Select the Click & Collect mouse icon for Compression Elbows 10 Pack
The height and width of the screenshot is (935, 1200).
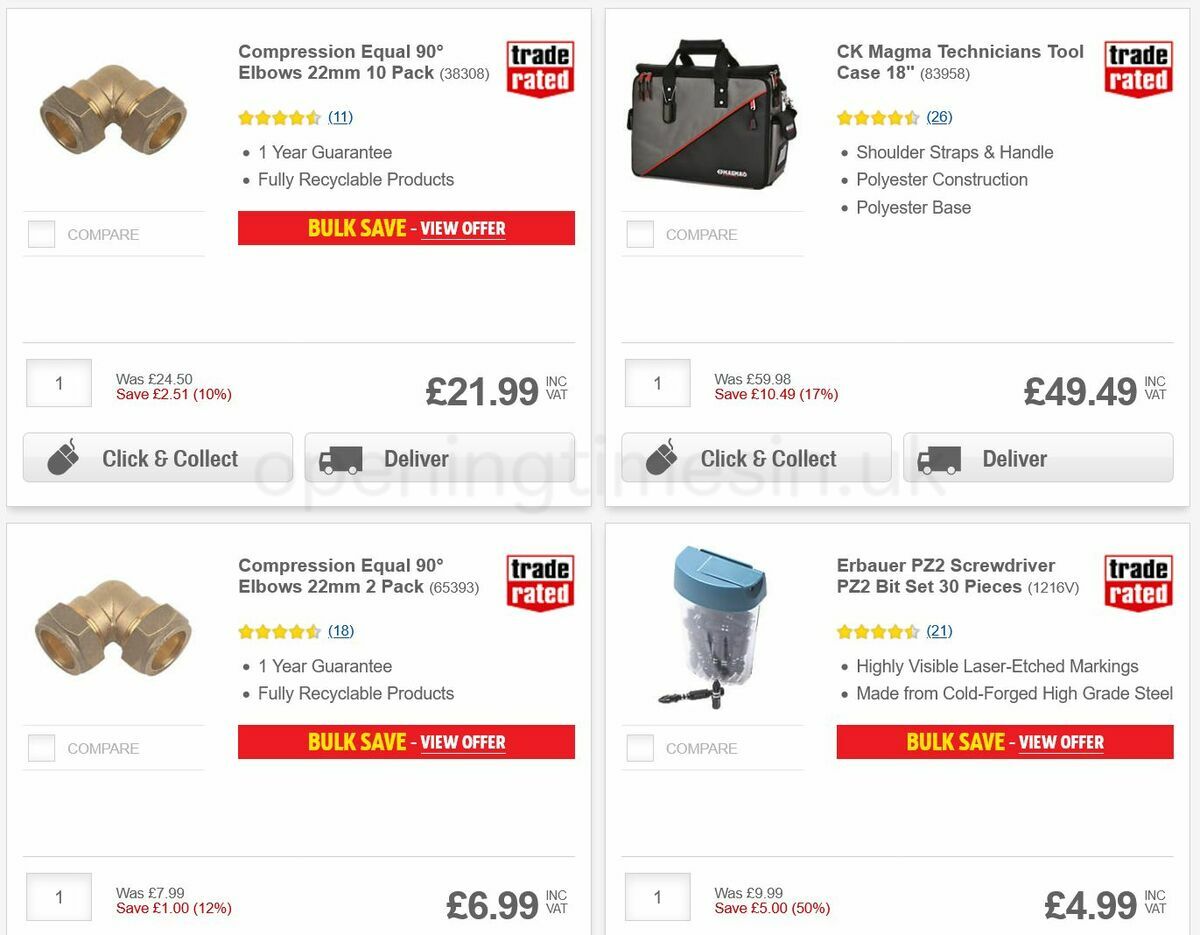[x=62, y=456]
